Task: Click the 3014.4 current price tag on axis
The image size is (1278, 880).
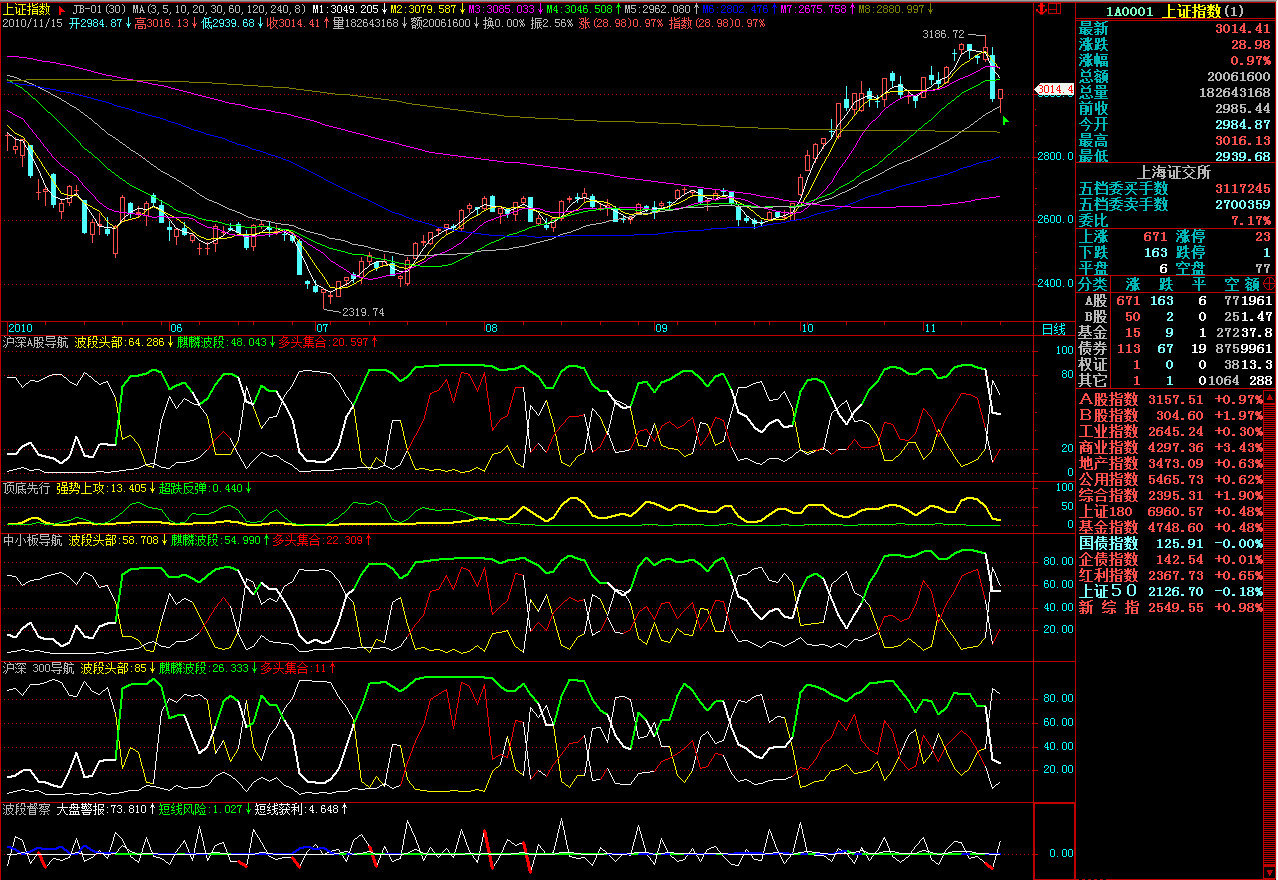Action: 1055,89
